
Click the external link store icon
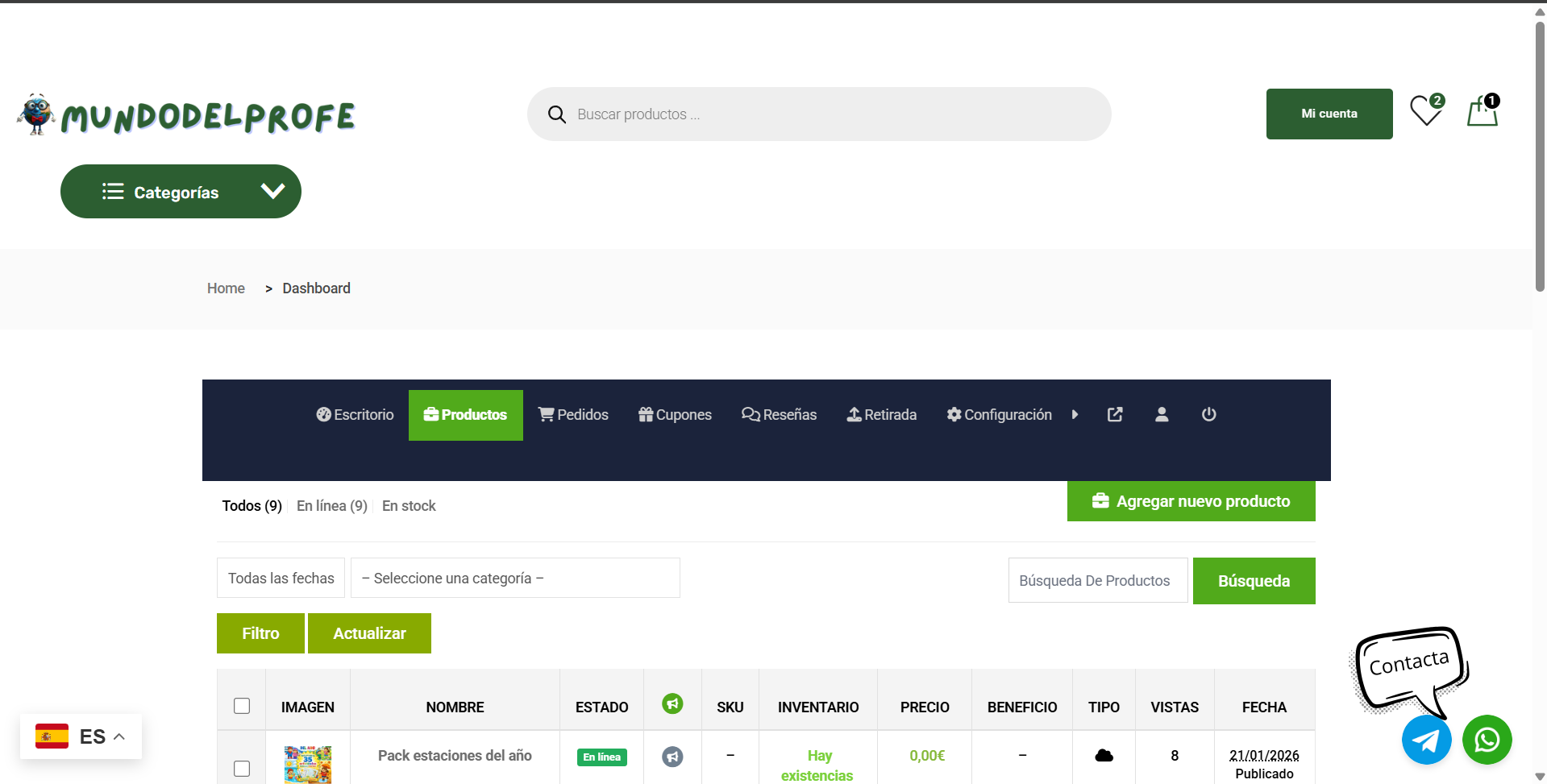(1115, 414)
